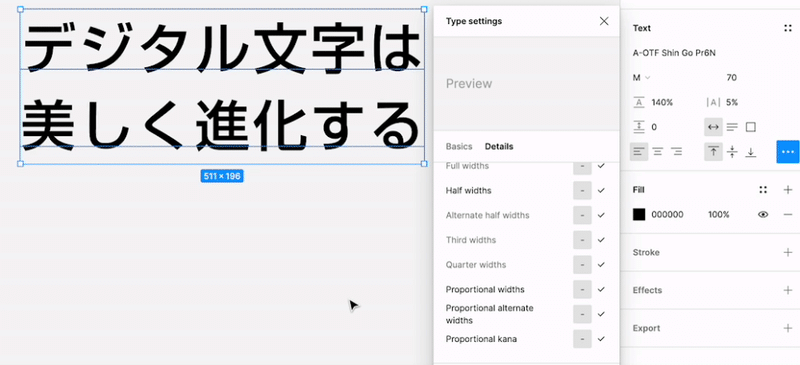Disable Half widths with its dash button
The height and width of the screenshot is (365, 800).
[582, 190]
